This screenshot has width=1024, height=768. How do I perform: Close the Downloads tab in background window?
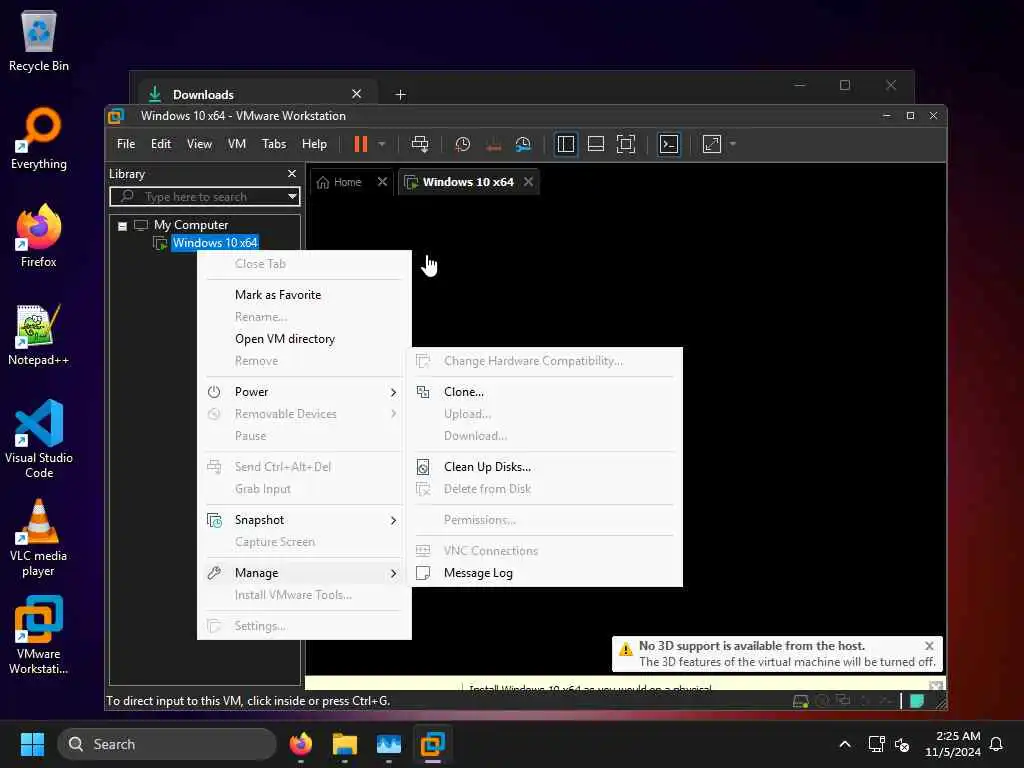coord(357,94)
